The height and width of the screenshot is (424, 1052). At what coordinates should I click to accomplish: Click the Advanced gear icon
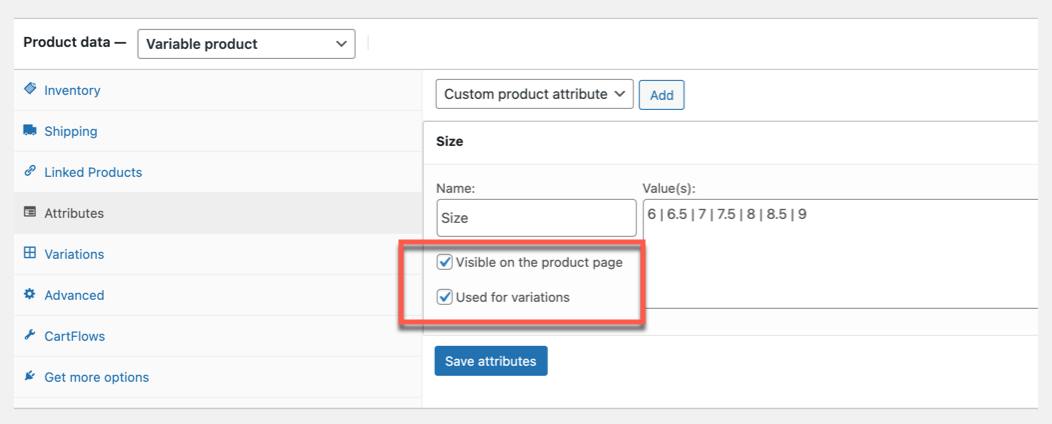pyautogui.click(x=30, y=295)
